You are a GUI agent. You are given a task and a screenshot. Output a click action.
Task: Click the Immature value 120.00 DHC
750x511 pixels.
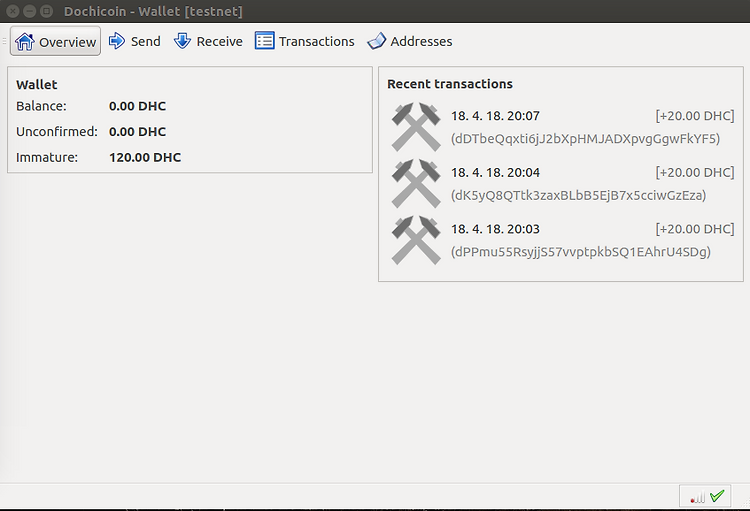click(x=145, y=157)
